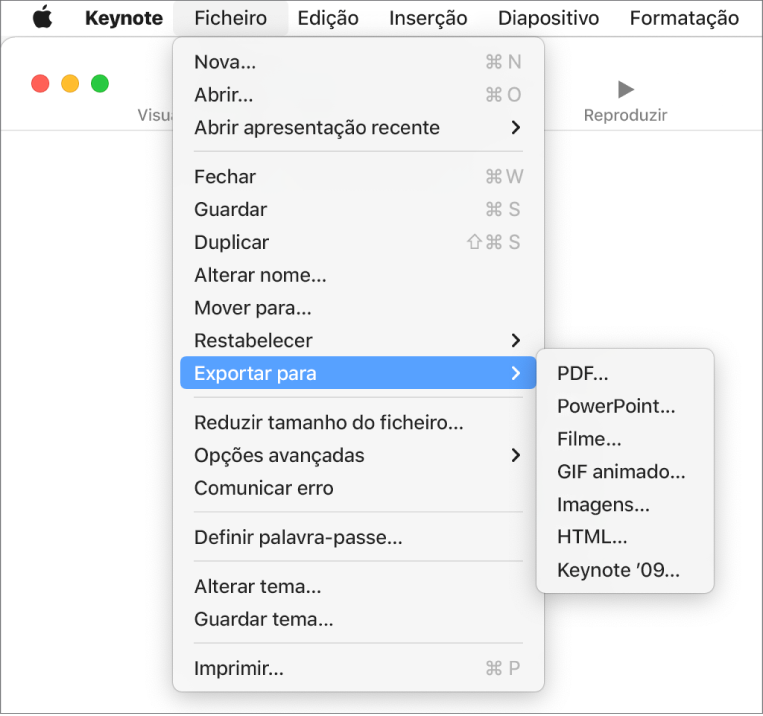Screen dimensions: 763x716
Task: Choose Duplicar menu item
Action: pyautogui.click(x=358, y=242)
